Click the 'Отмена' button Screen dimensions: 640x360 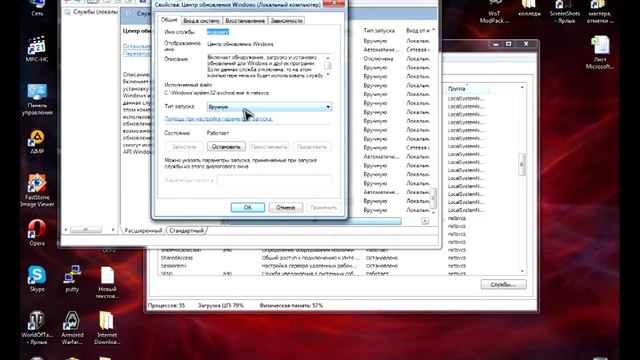[285, 207]
